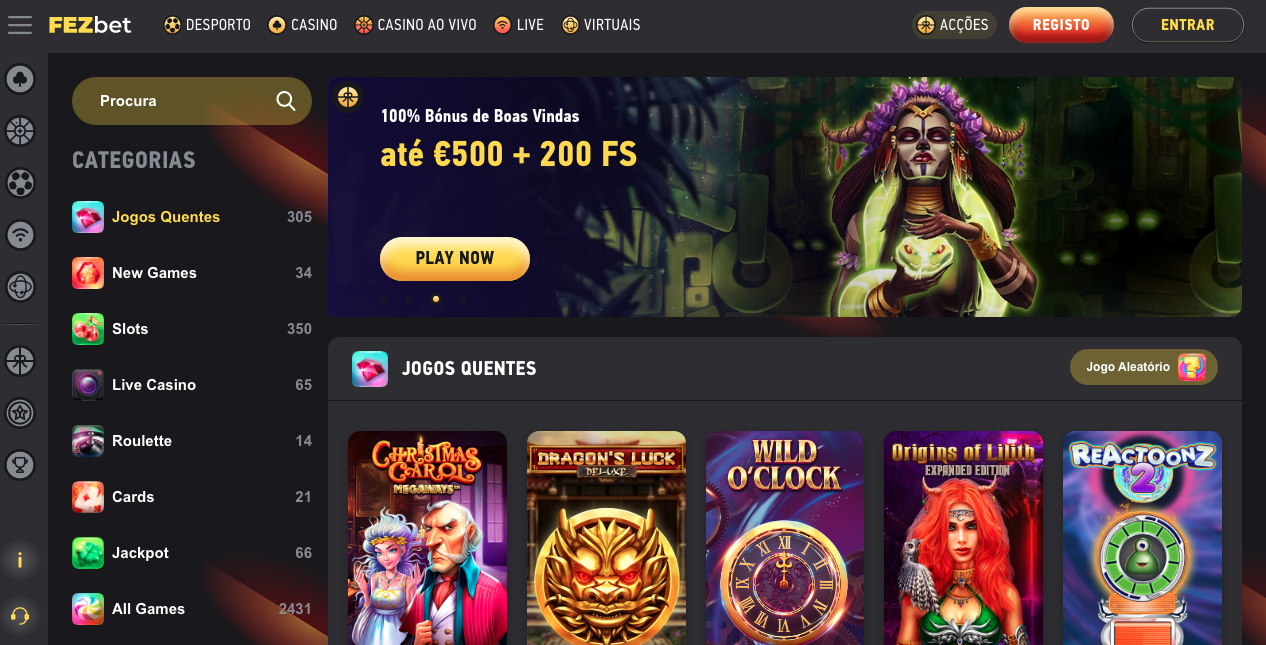1266x645 pixels.
Task: Open the info icon in sidebar
Action: pyautogui.click(x=20, y=560)
